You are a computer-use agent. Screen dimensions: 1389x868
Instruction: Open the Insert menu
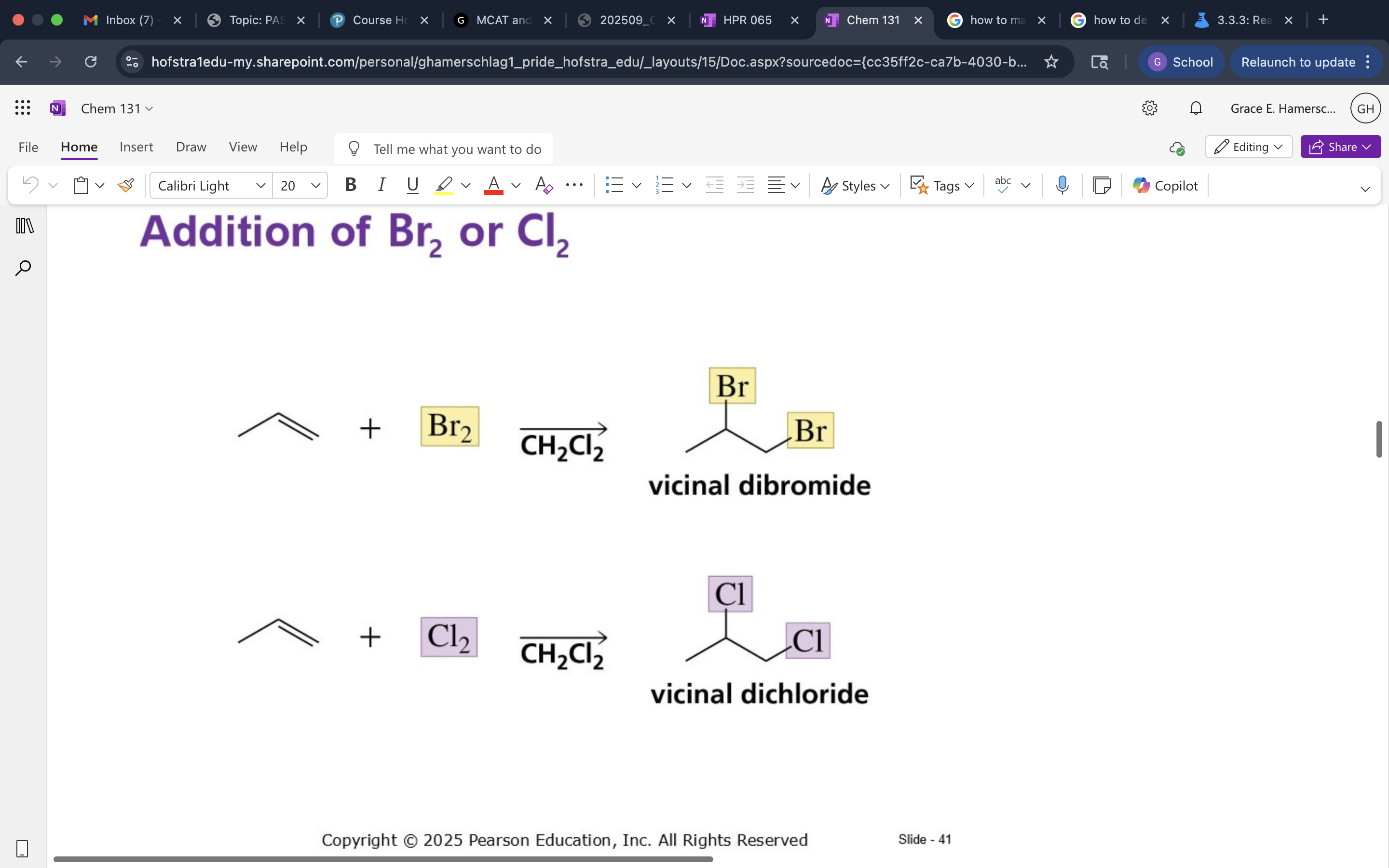[136, 147]
